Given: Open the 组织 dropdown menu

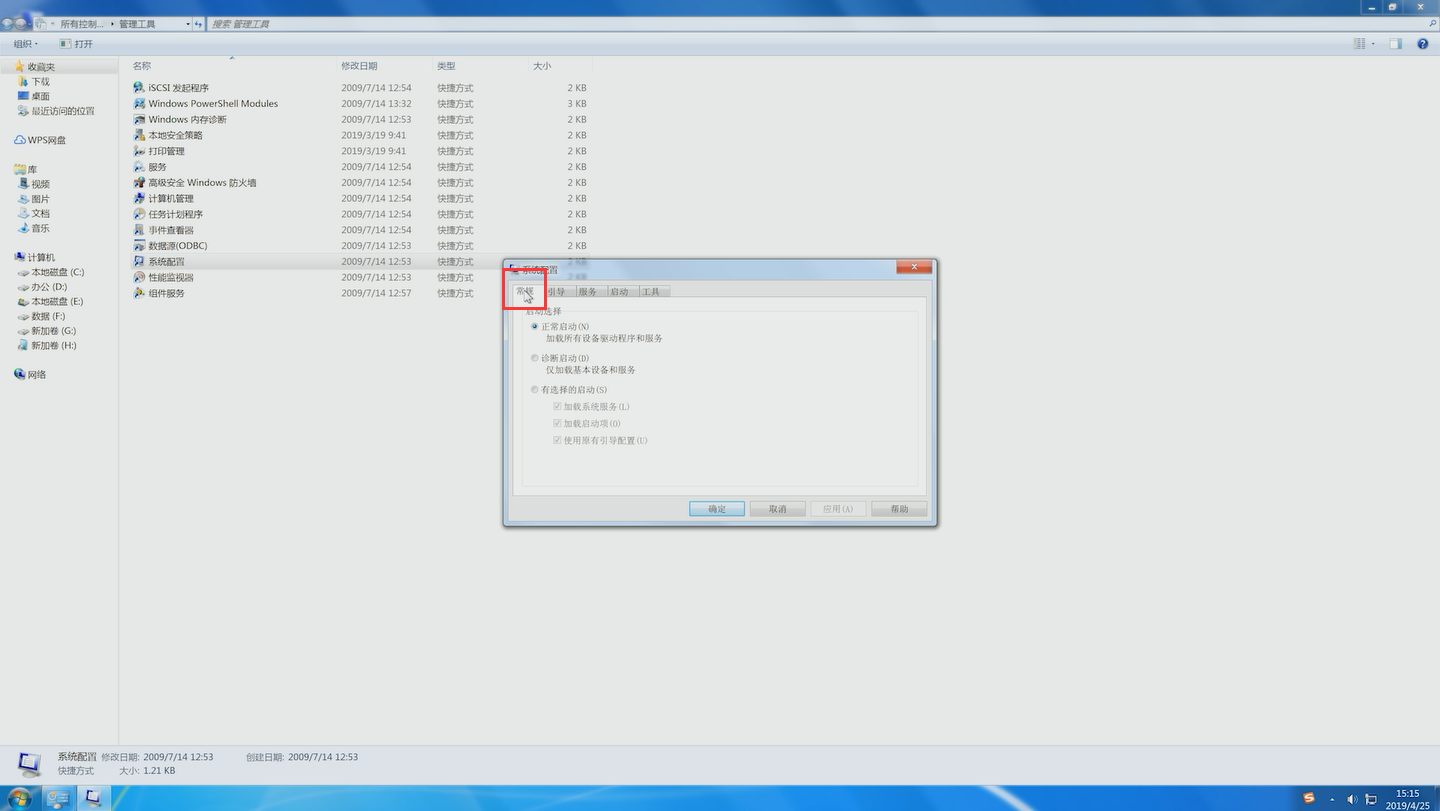Looking at the screenshot, I should 26,44.
